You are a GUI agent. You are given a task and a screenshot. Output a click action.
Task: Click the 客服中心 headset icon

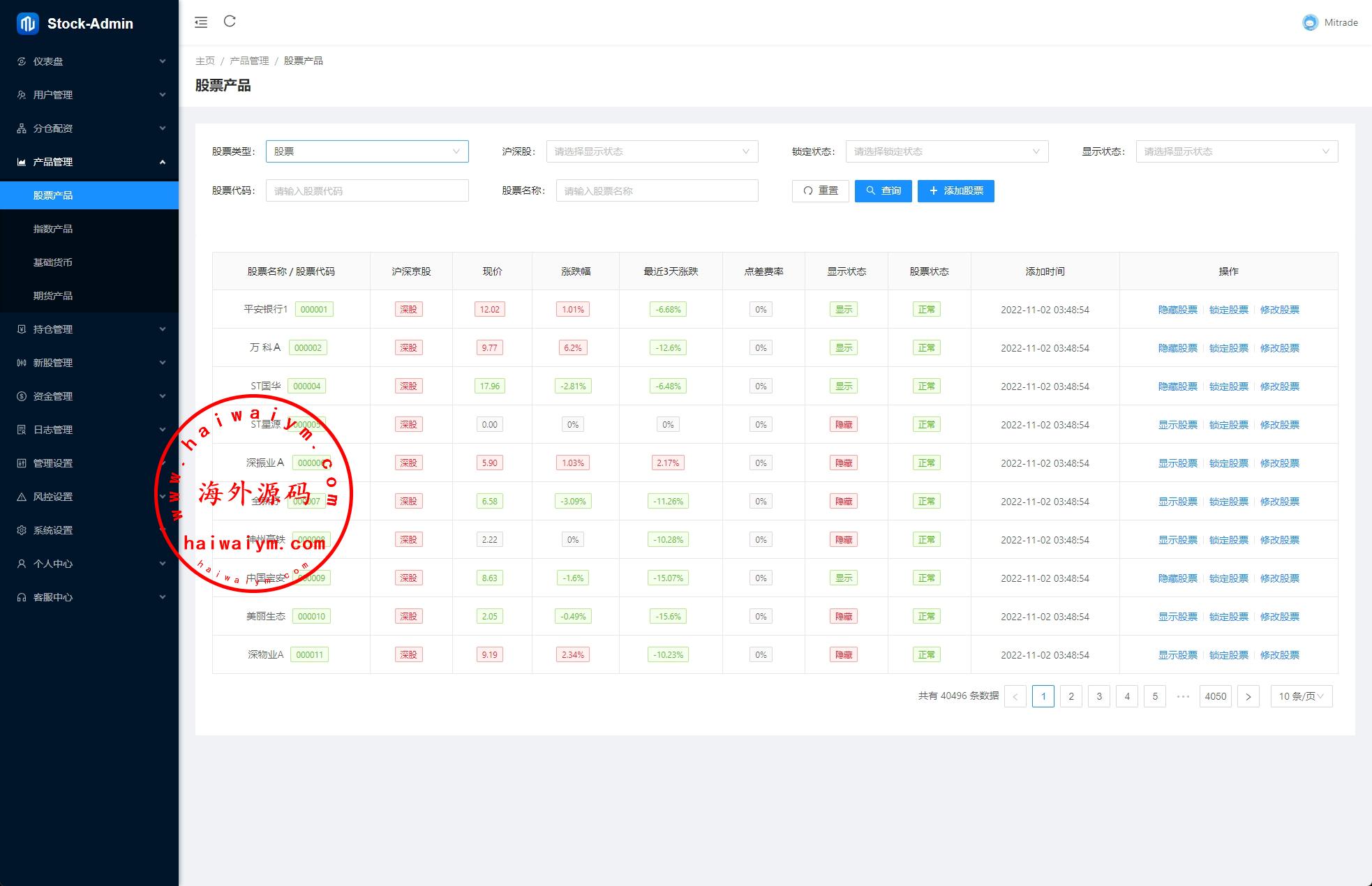coord(22,597)
